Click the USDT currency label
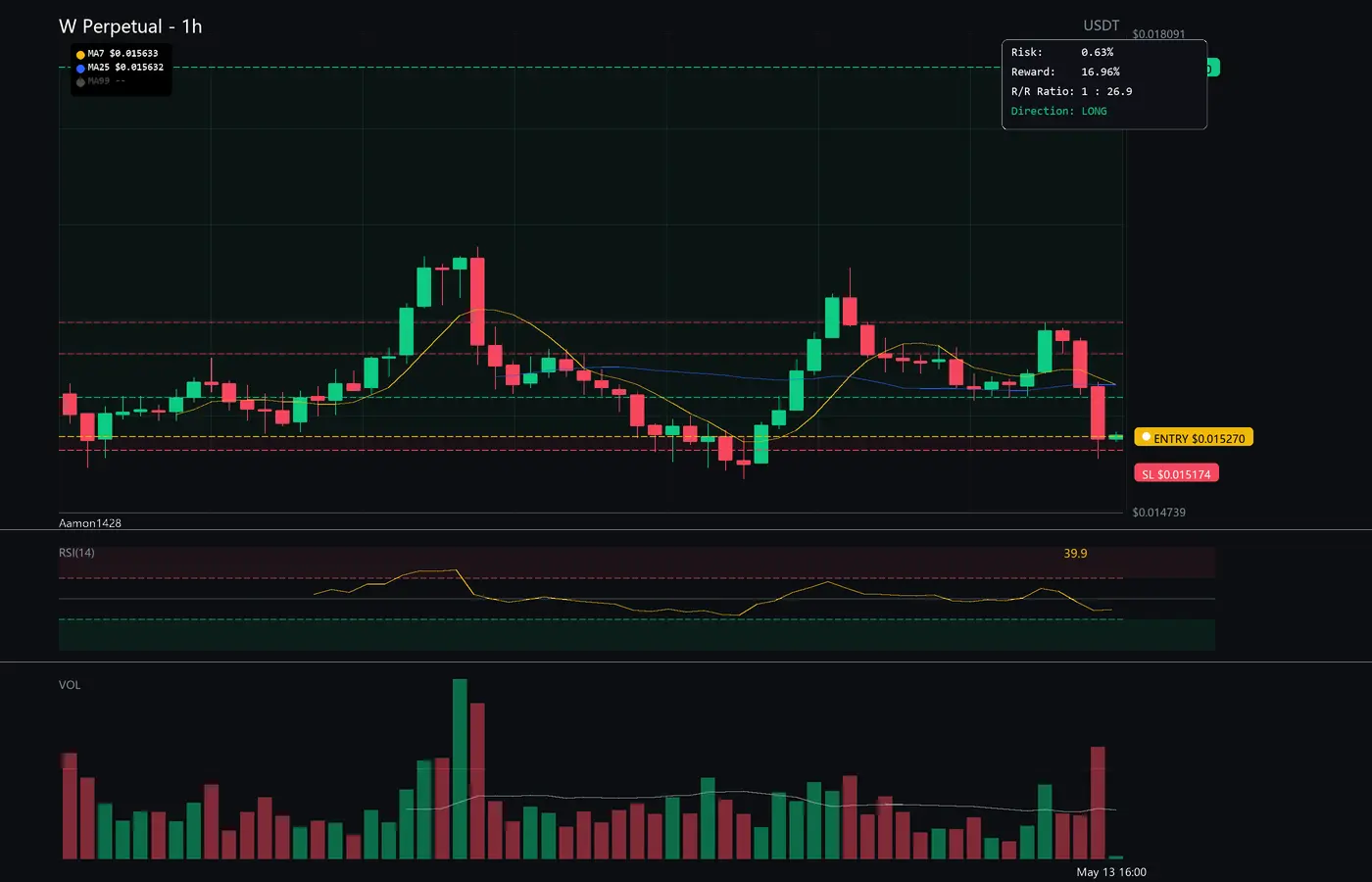Image resolution: width=1372 pixels, height=882 pixels. pyautogui.click(x=1101, y=25)
